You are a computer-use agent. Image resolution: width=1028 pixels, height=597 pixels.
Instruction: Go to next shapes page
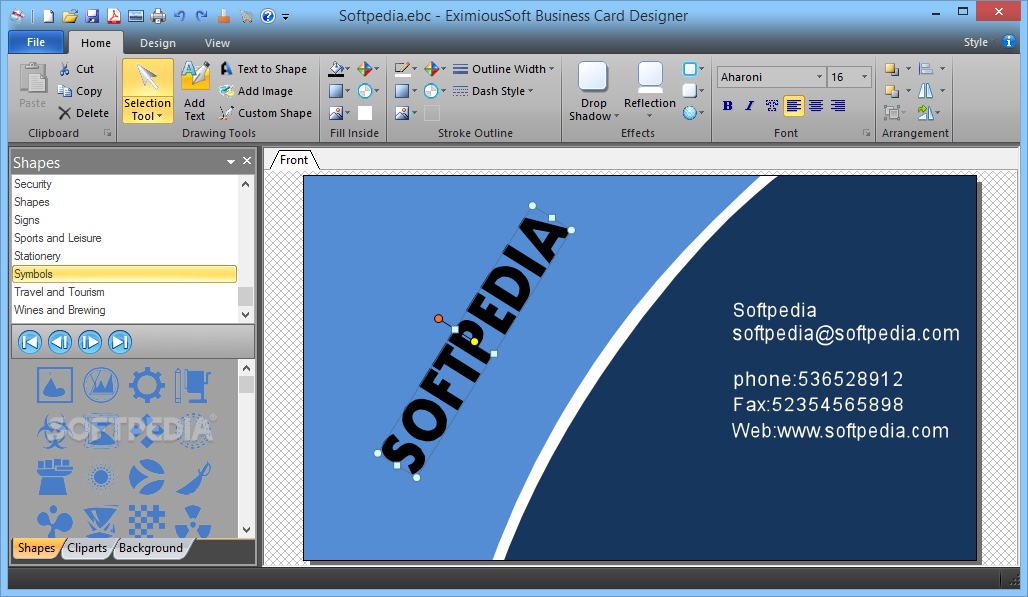click(90, 341)
